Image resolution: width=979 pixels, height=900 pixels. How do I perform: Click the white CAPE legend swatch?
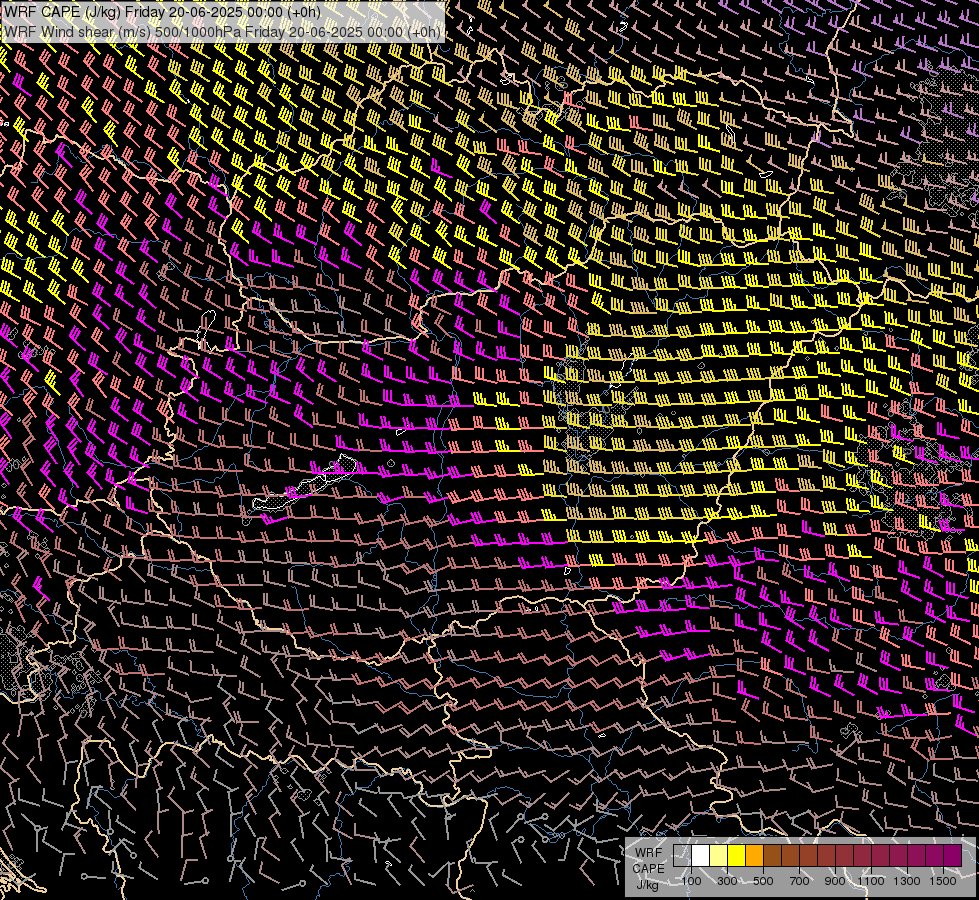point(701,856)
